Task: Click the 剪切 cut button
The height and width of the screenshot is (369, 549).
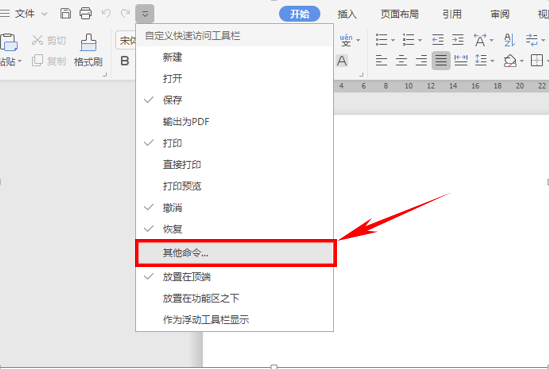Action: tap(49, 40)
